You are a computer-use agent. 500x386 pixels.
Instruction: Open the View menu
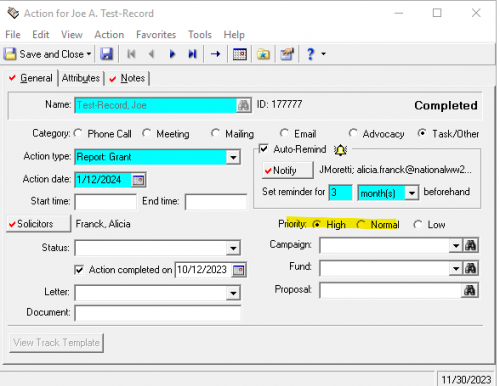coord(72,34)
